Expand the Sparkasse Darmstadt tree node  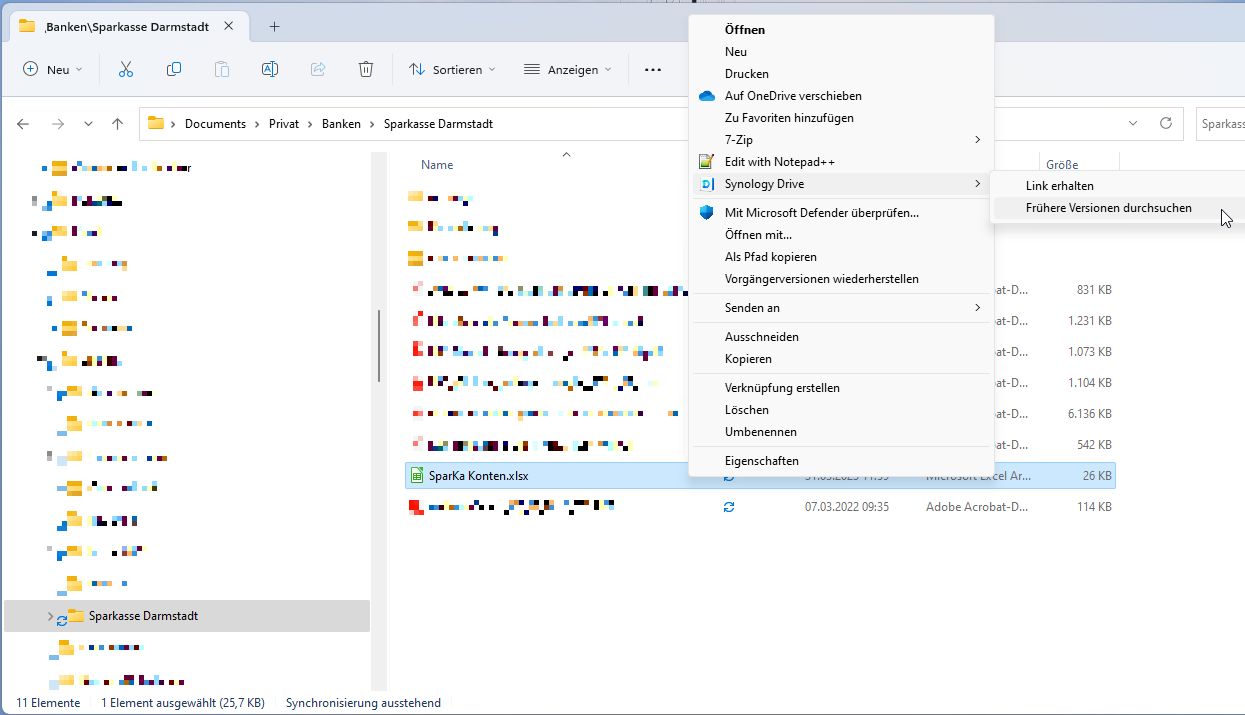click(x=50, y=616)
